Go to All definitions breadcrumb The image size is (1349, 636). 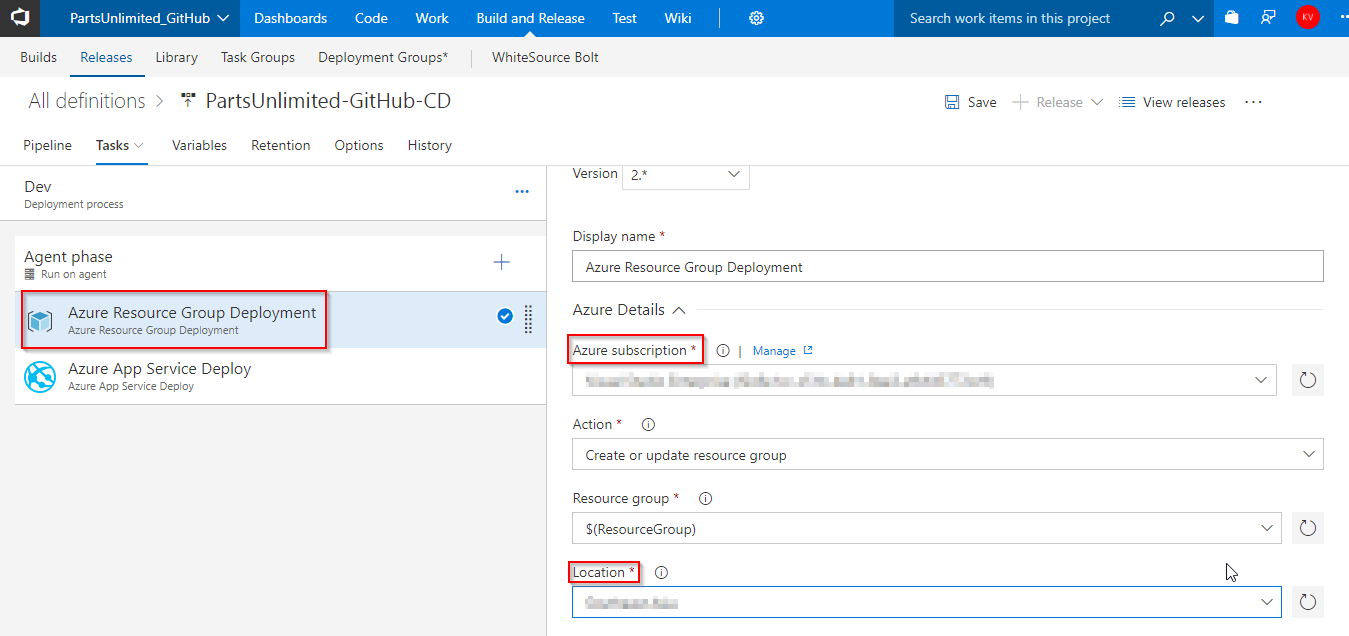(86, 101)
